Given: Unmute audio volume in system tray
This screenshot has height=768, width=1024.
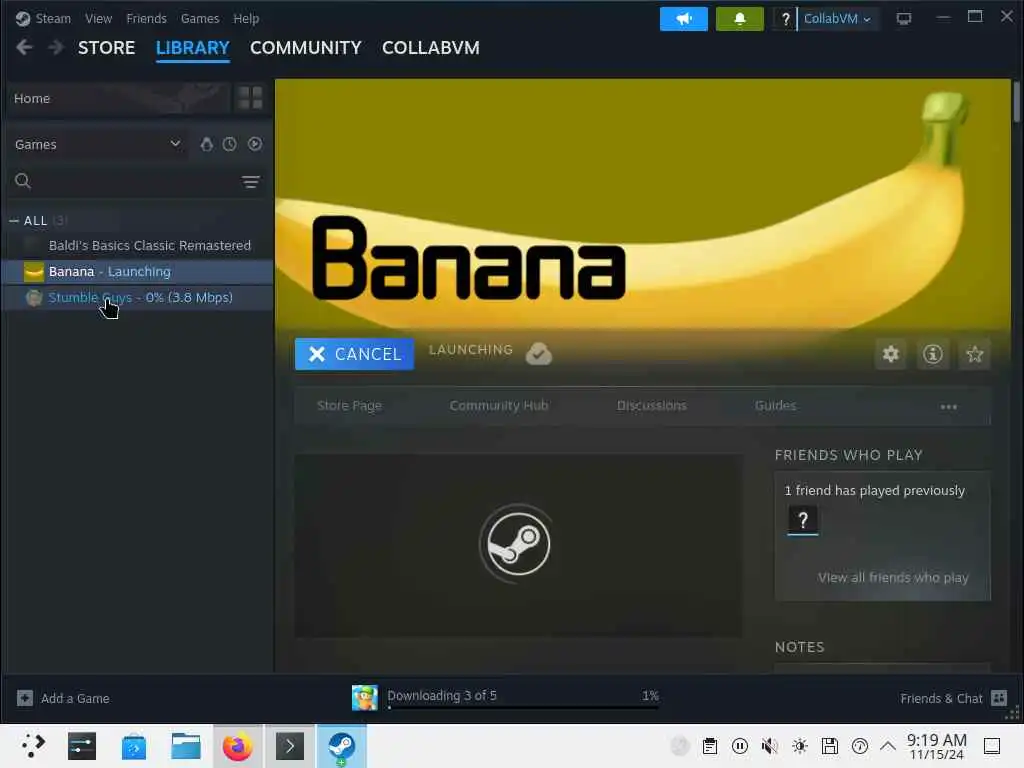Looking at the screenshot, I should point(769,746).
